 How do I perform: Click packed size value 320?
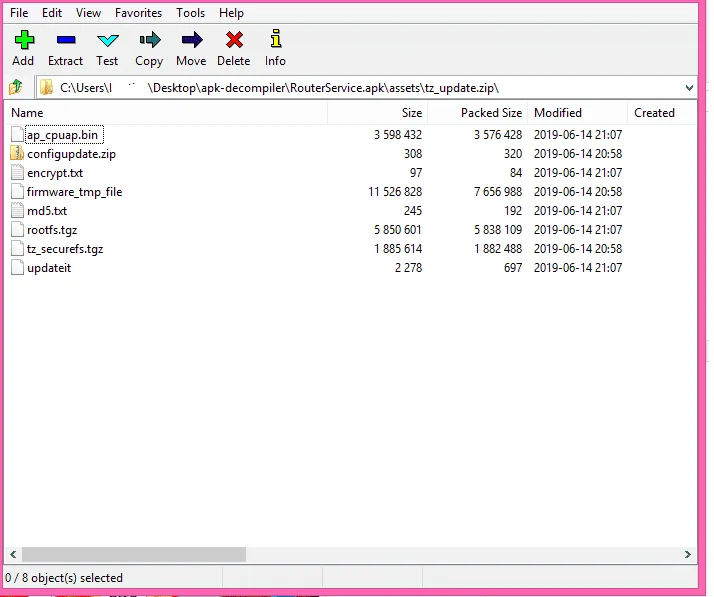tap(513, 154)
